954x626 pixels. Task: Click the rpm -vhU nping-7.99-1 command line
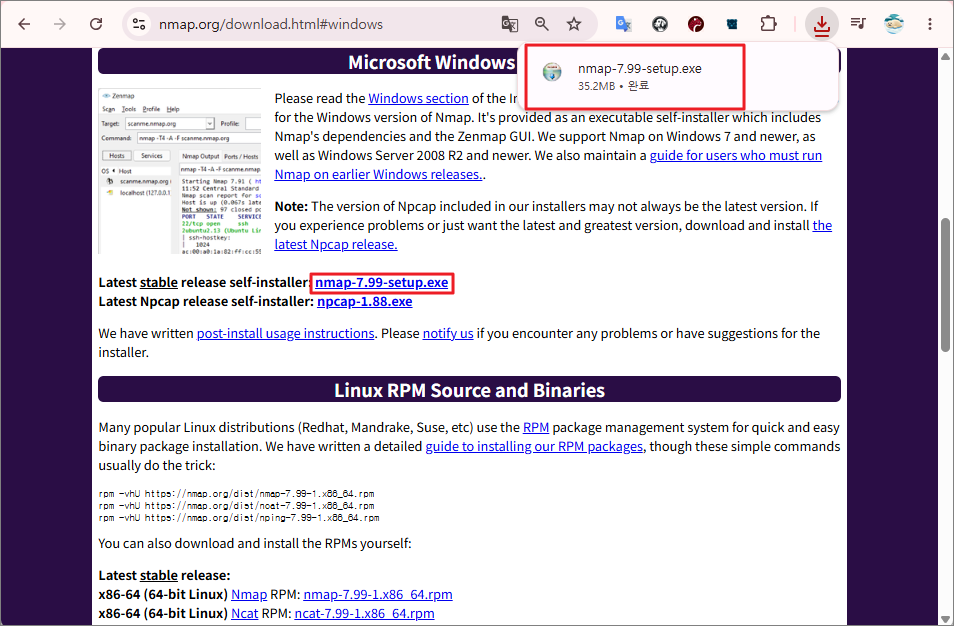click(238, 518)
